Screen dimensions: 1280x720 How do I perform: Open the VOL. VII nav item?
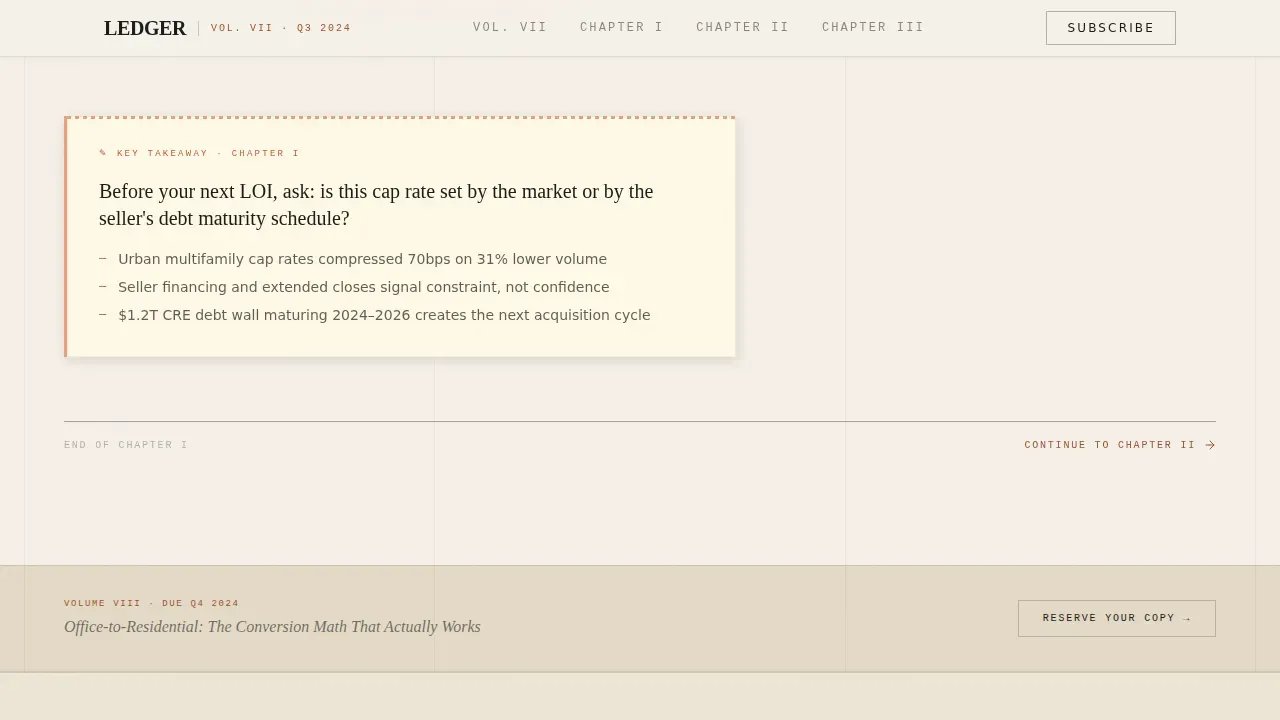[x=510, y=27]
